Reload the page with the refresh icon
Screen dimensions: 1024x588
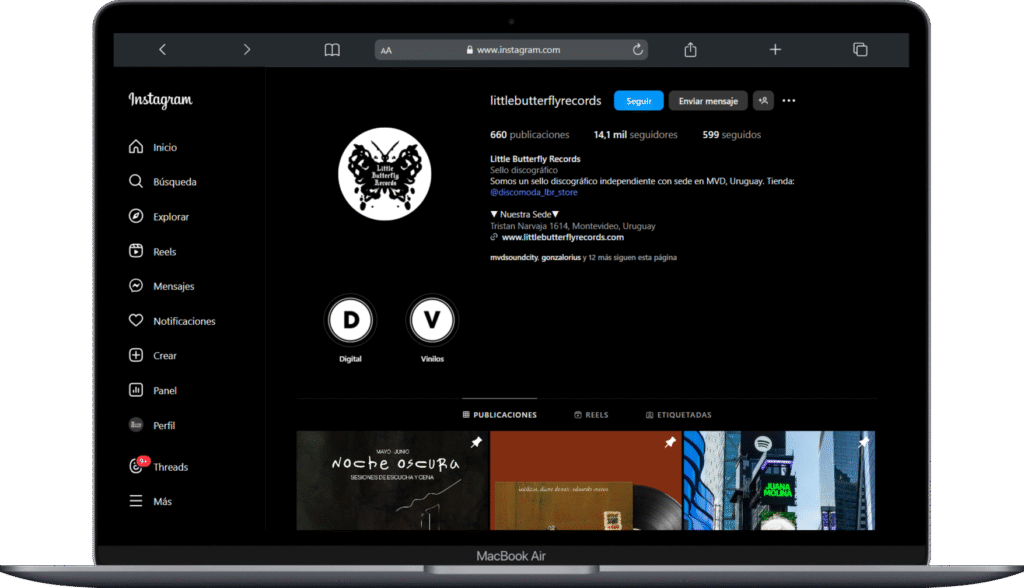(x=637, y=50)
